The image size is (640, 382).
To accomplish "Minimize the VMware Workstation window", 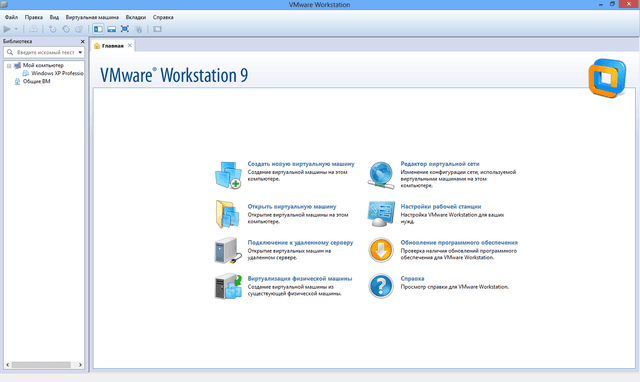I will [601, 4].
